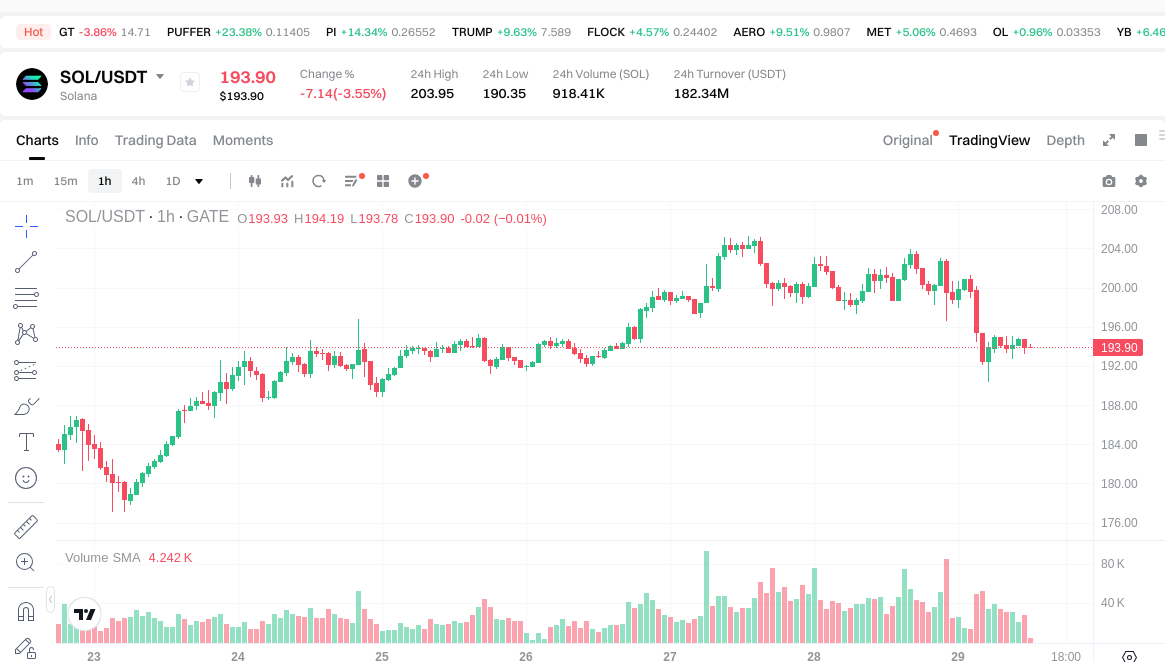The image size is (1165, 662).
Task: Toggle magnet mode on the chart
Action: click(x=26, y=611)
